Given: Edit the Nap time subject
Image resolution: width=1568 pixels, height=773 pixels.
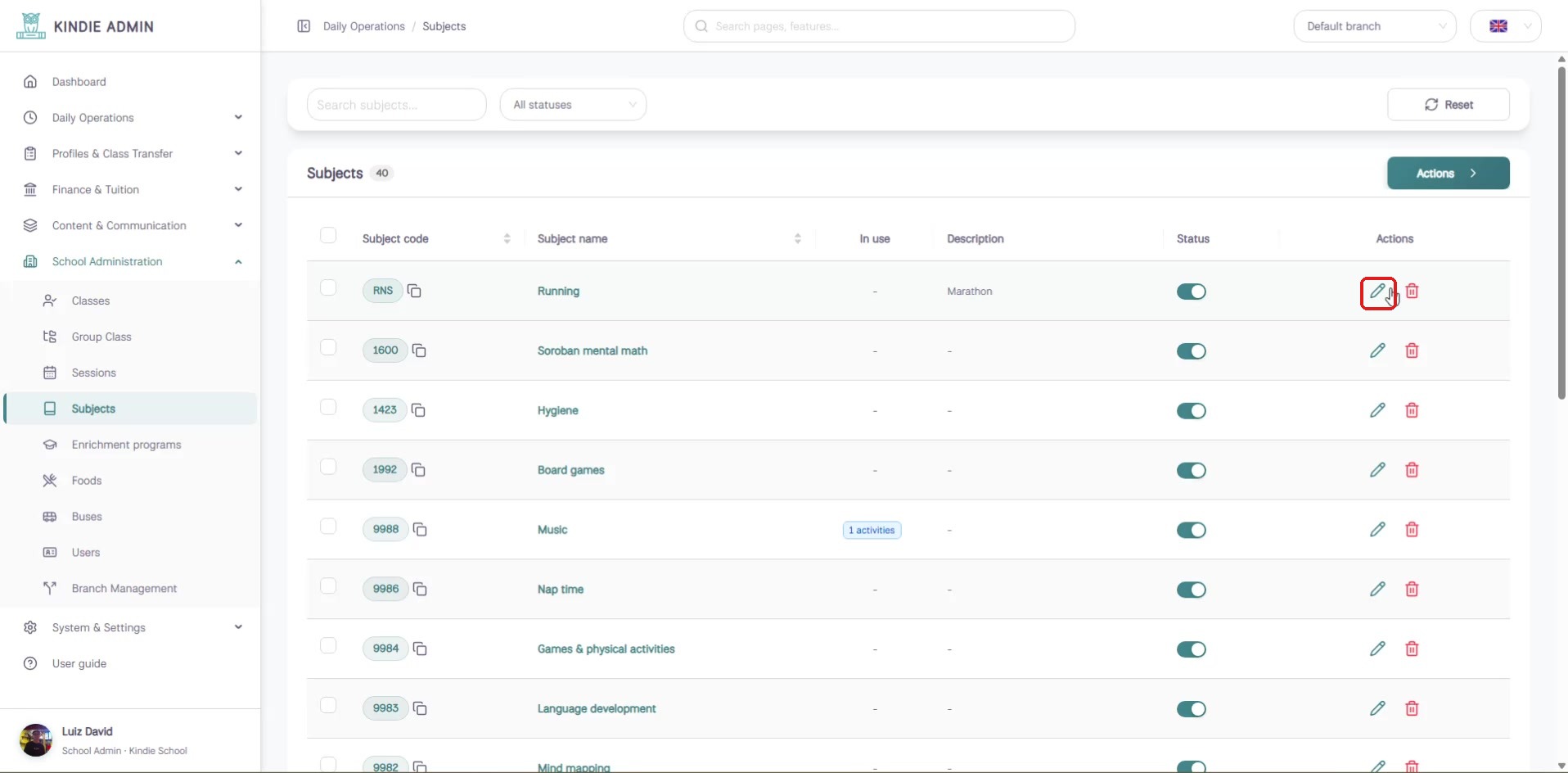Looking at the screenshot, I should tap(1377, 590).
